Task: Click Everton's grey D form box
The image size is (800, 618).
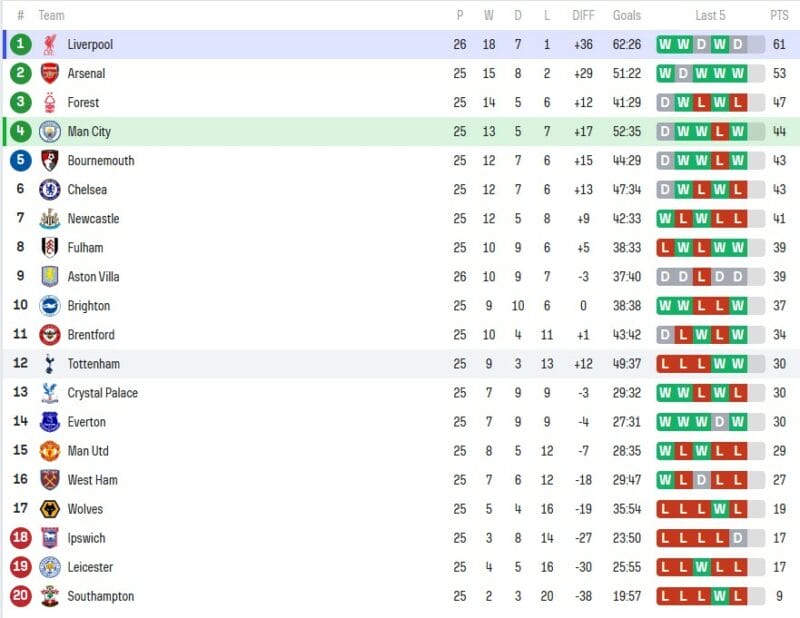Action: pyautogui.click(x=720, y=422)
